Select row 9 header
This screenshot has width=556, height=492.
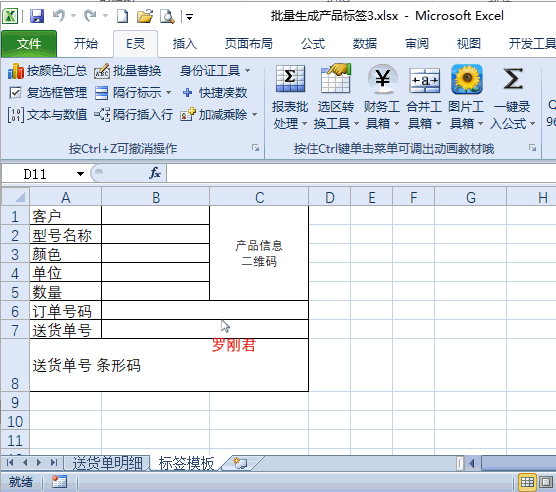[x=15, y=402]
